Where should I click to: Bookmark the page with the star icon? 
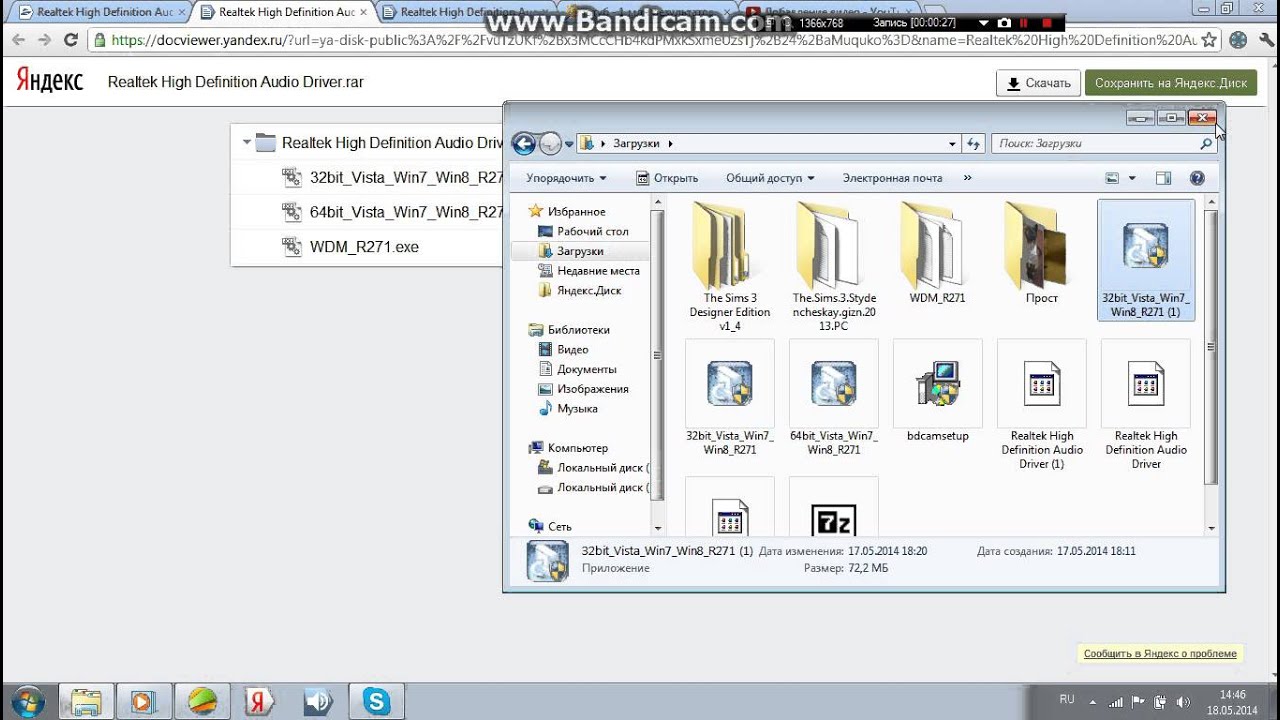pyautogui.click(x=1210, y=40)
